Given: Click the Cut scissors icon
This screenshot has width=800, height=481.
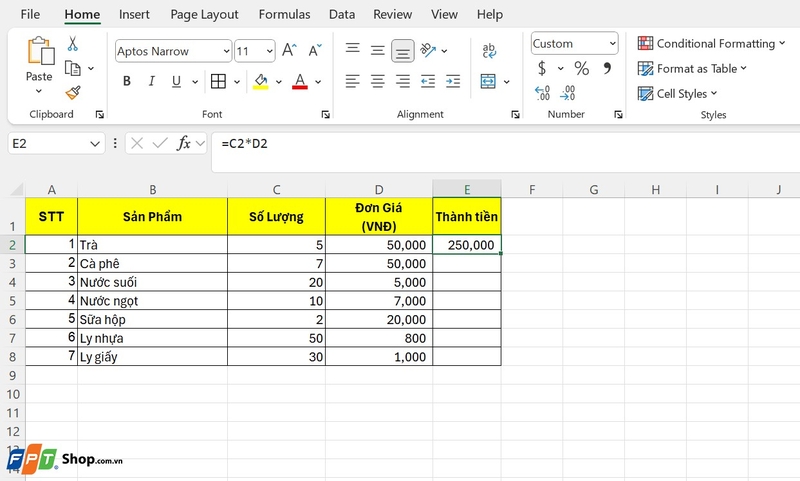Looking at the screenshot, I should pyautogui.click(x=72, y=44).
